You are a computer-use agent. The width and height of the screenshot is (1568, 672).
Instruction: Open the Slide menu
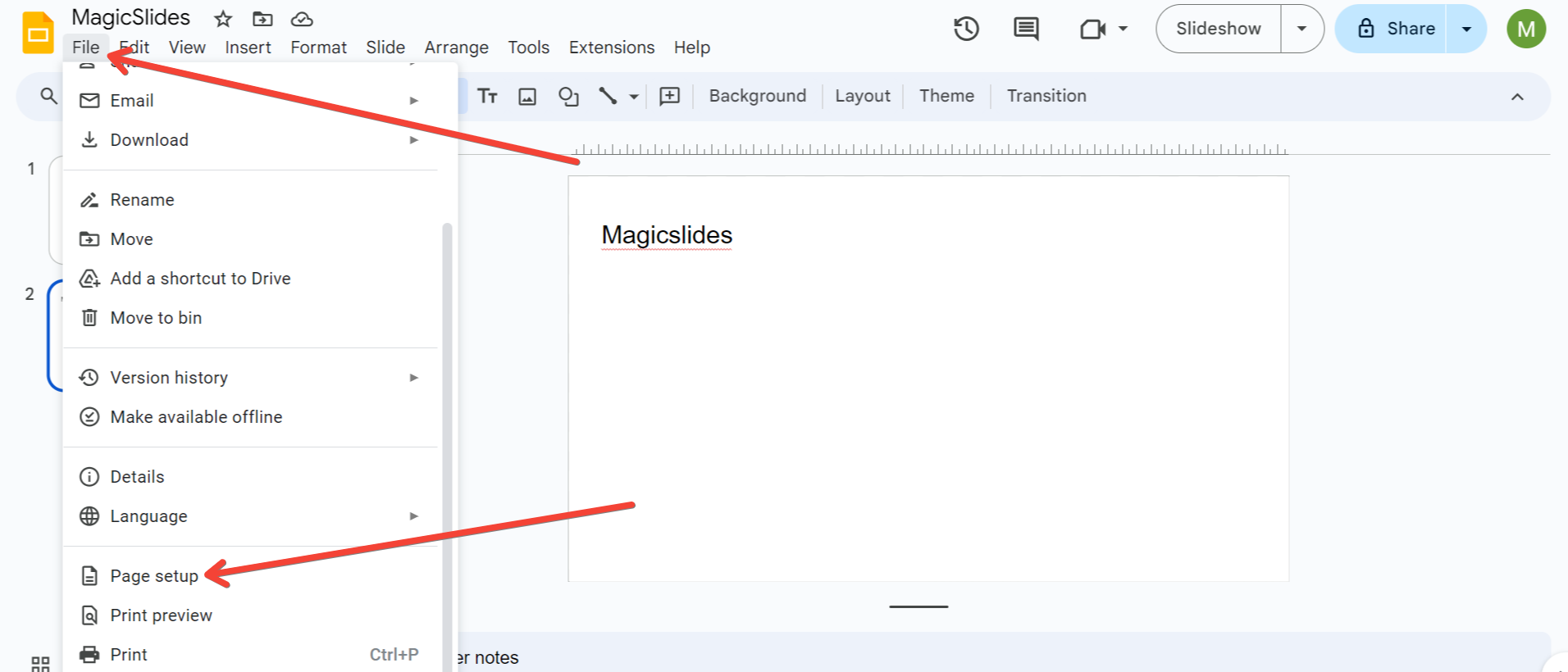pos(385,48)
